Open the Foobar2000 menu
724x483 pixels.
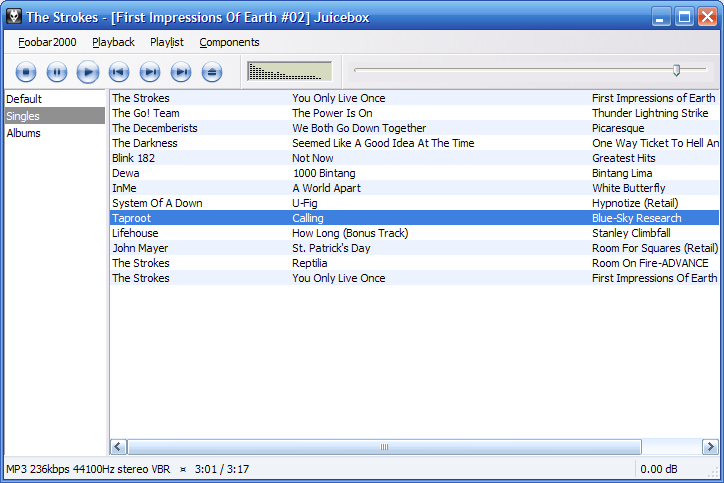47,42
